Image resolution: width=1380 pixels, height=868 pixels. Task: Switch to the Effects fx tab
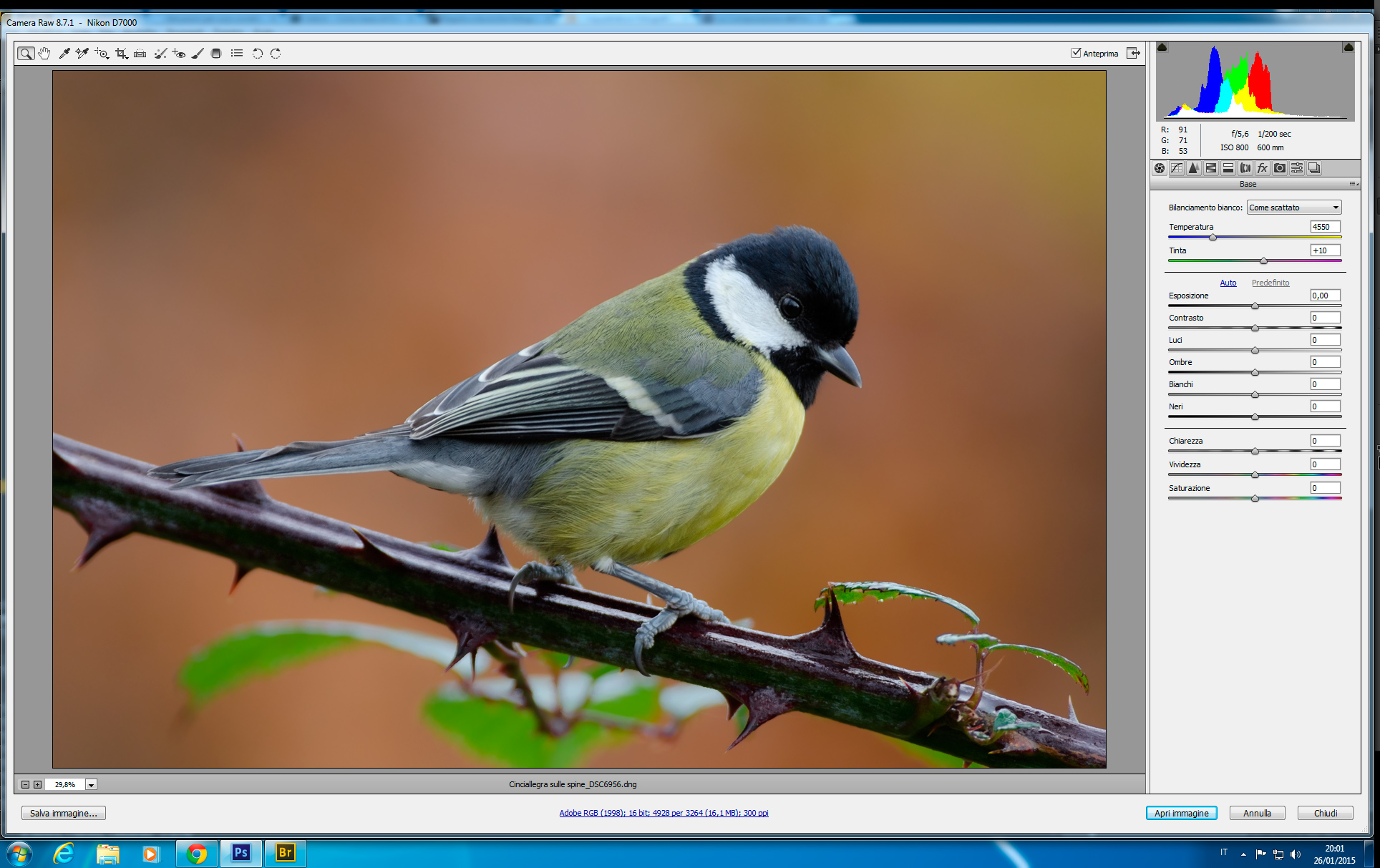pyautogui.click(x=1263, y=168)
